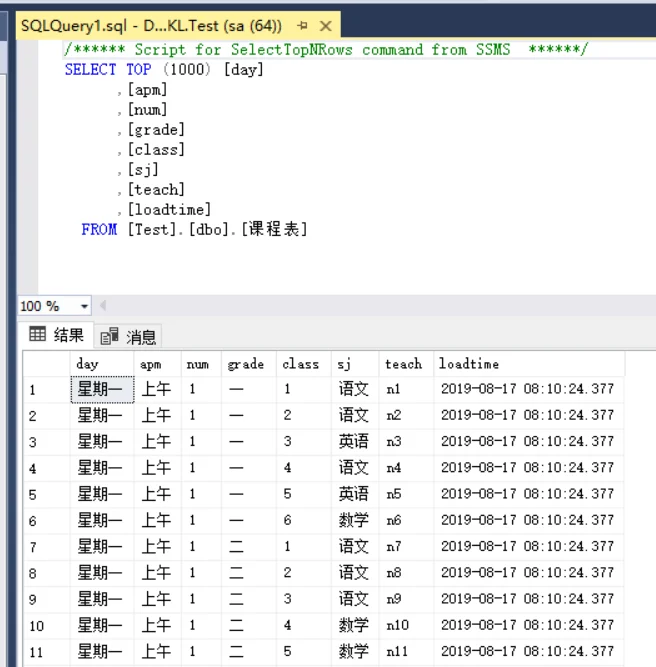The image size is (656, 667).
Task: Click the 语文 cell in row 7
Action: click(355, 547)
